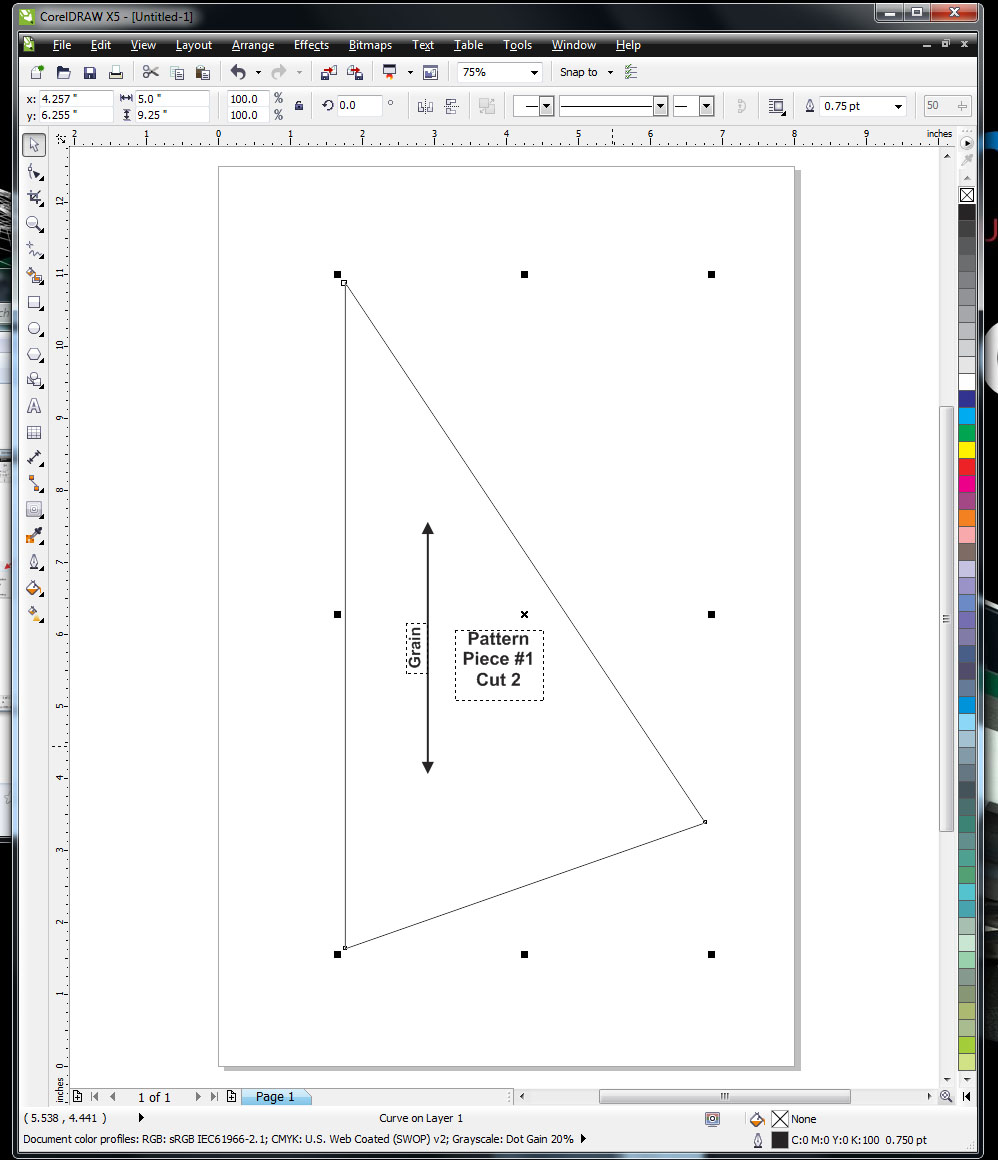
Task: Click the rotation angle field
Action: pos(360,106)
